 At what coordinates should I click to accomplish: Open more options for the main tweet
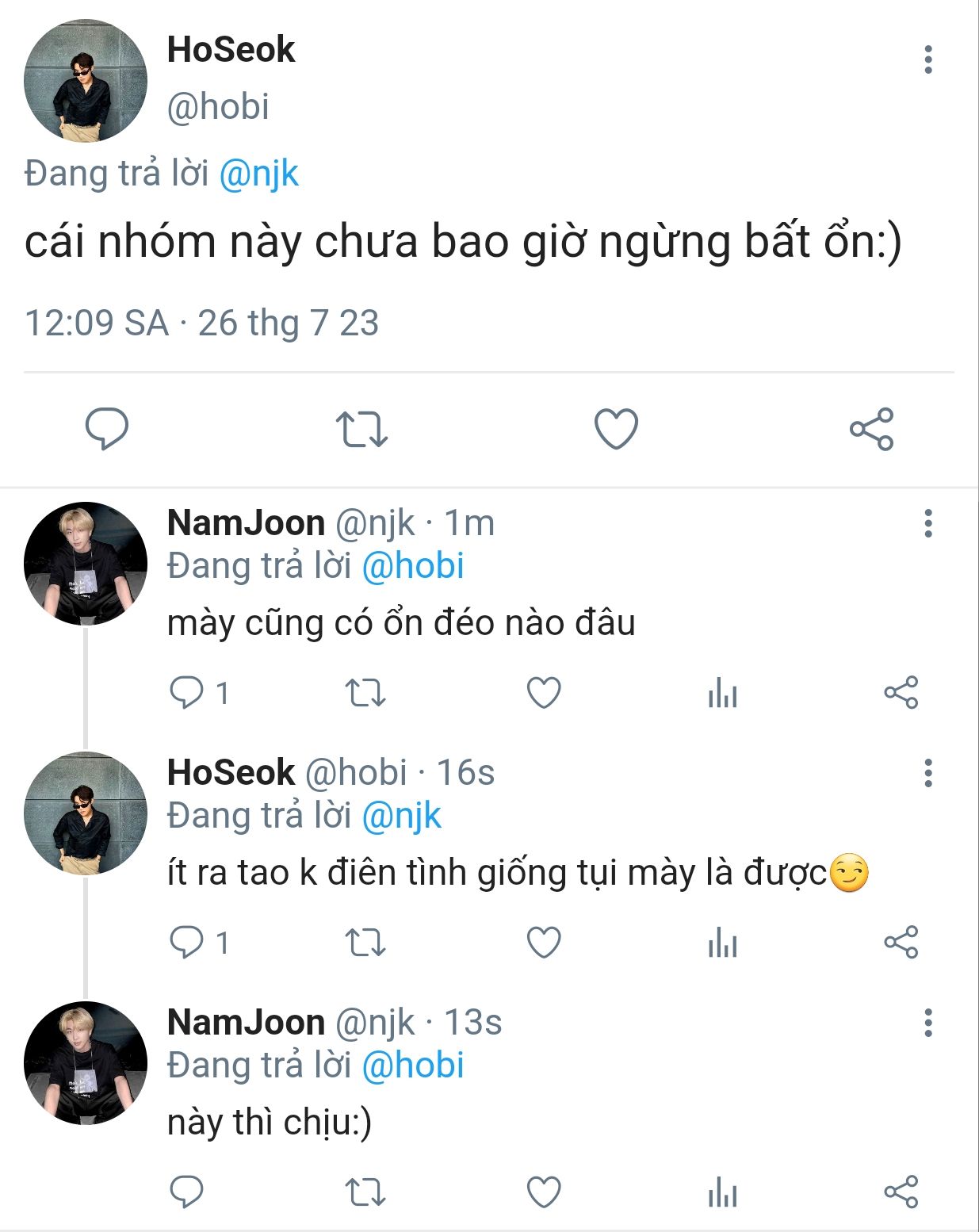click(x=927, y=60)
